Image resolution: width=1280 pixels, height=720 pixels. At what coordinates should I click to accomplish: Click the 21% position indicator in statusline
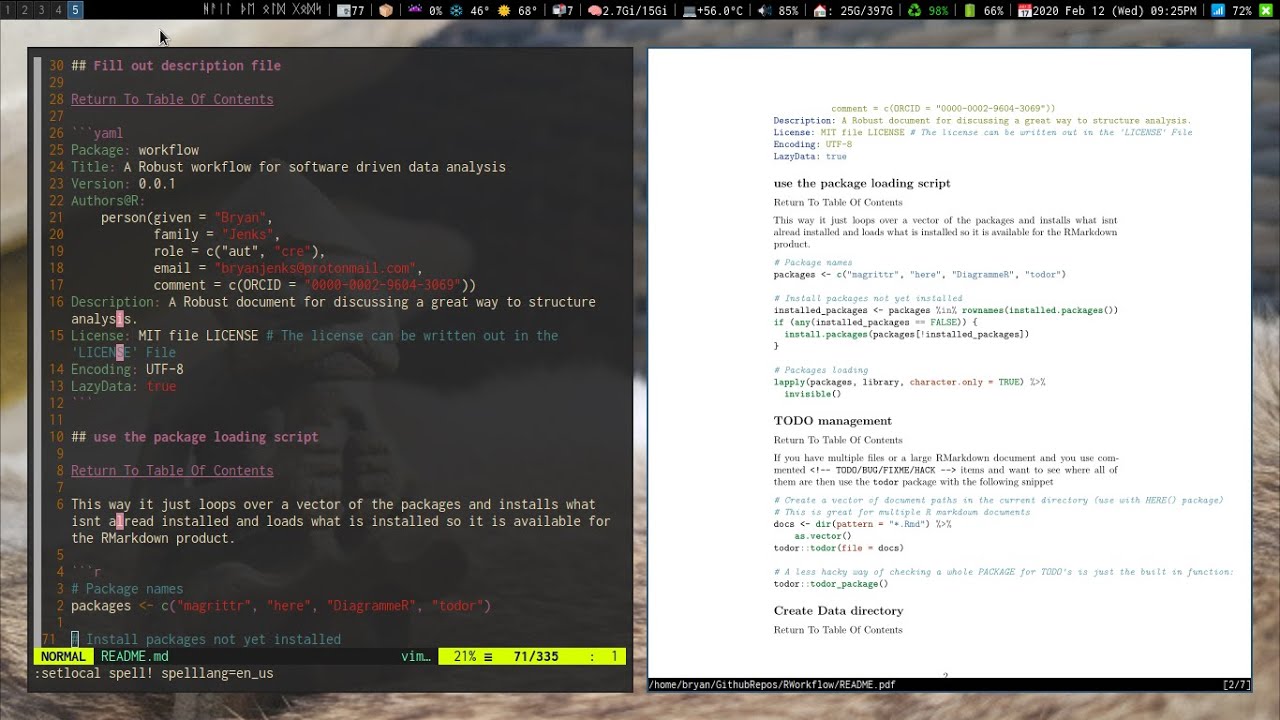point(465,657)
